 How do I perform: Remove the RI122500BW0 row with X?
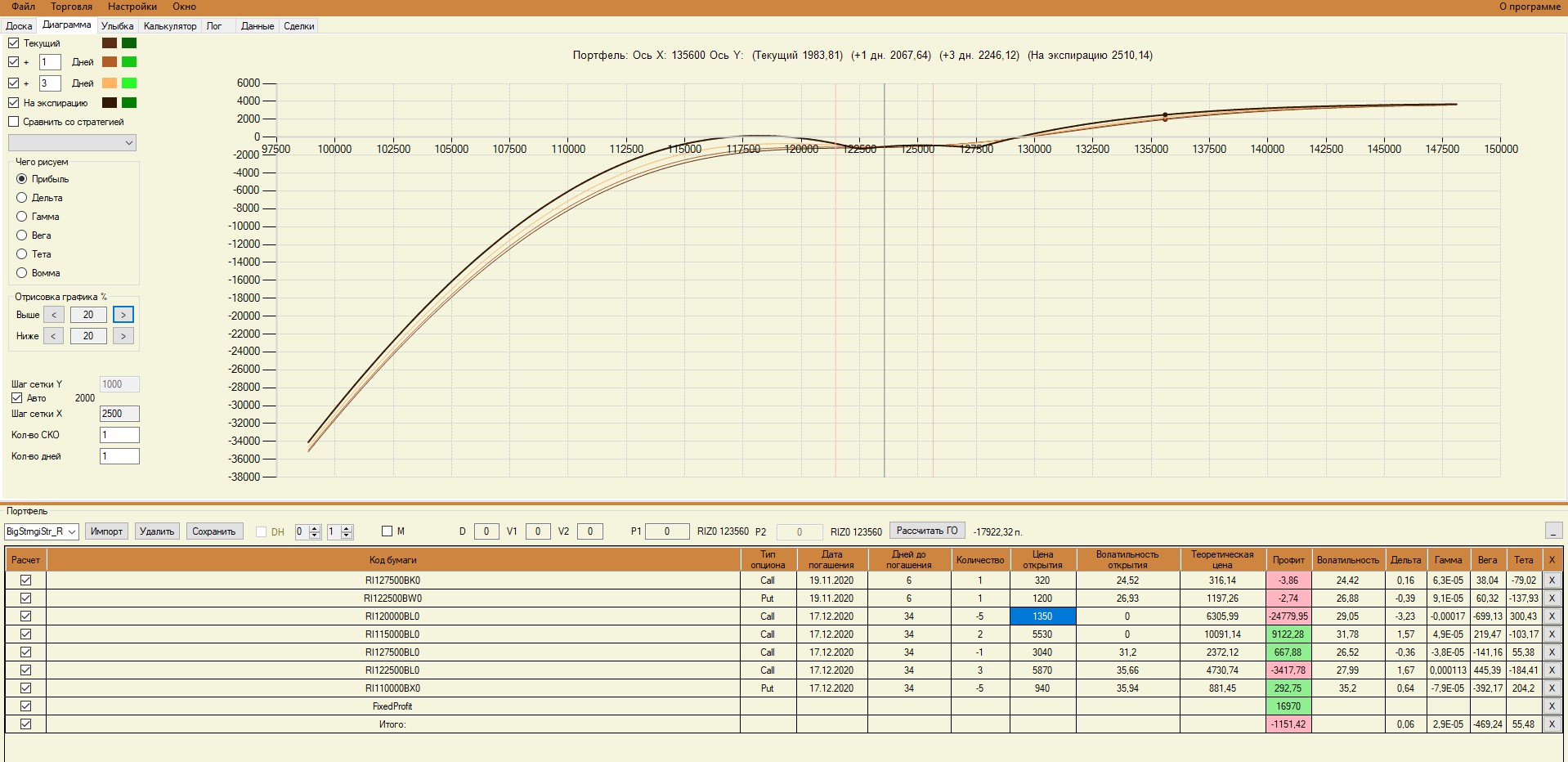point(1552,598)
